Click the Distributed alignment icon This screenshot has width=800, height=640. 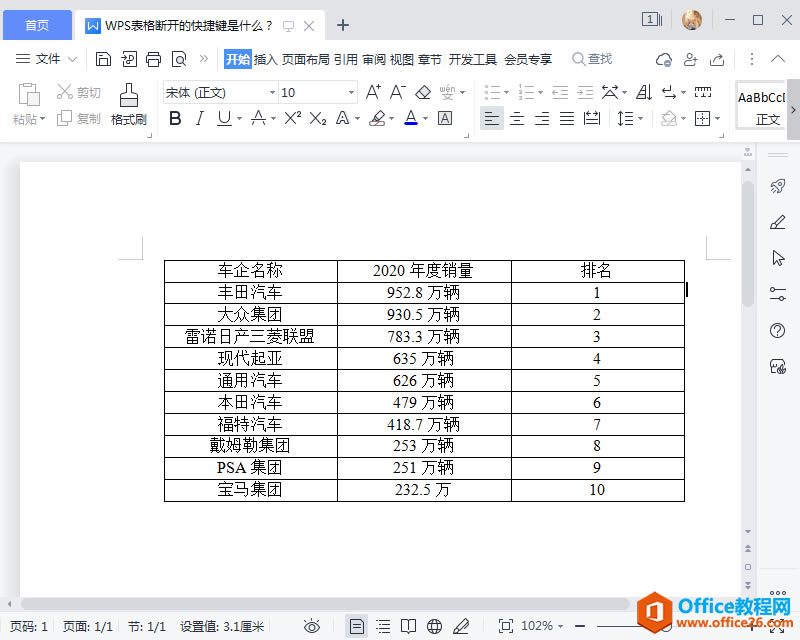point(592,118)
